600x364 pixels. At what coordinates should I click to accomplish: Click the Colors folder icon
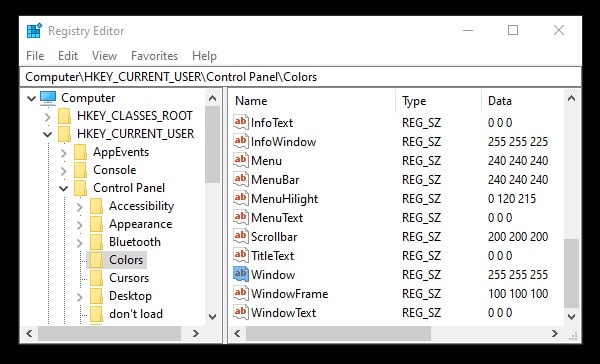pos(97,260)
